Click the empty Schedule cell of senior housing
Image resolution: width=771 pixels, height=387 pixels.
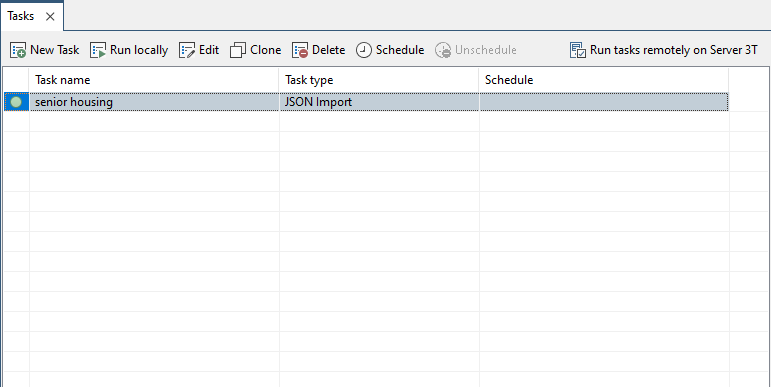point(604,102)
